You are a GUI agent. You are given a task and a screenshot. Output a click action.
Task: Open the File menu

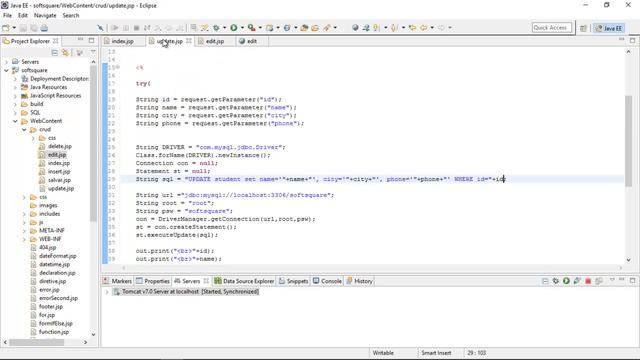pos(7,15)
